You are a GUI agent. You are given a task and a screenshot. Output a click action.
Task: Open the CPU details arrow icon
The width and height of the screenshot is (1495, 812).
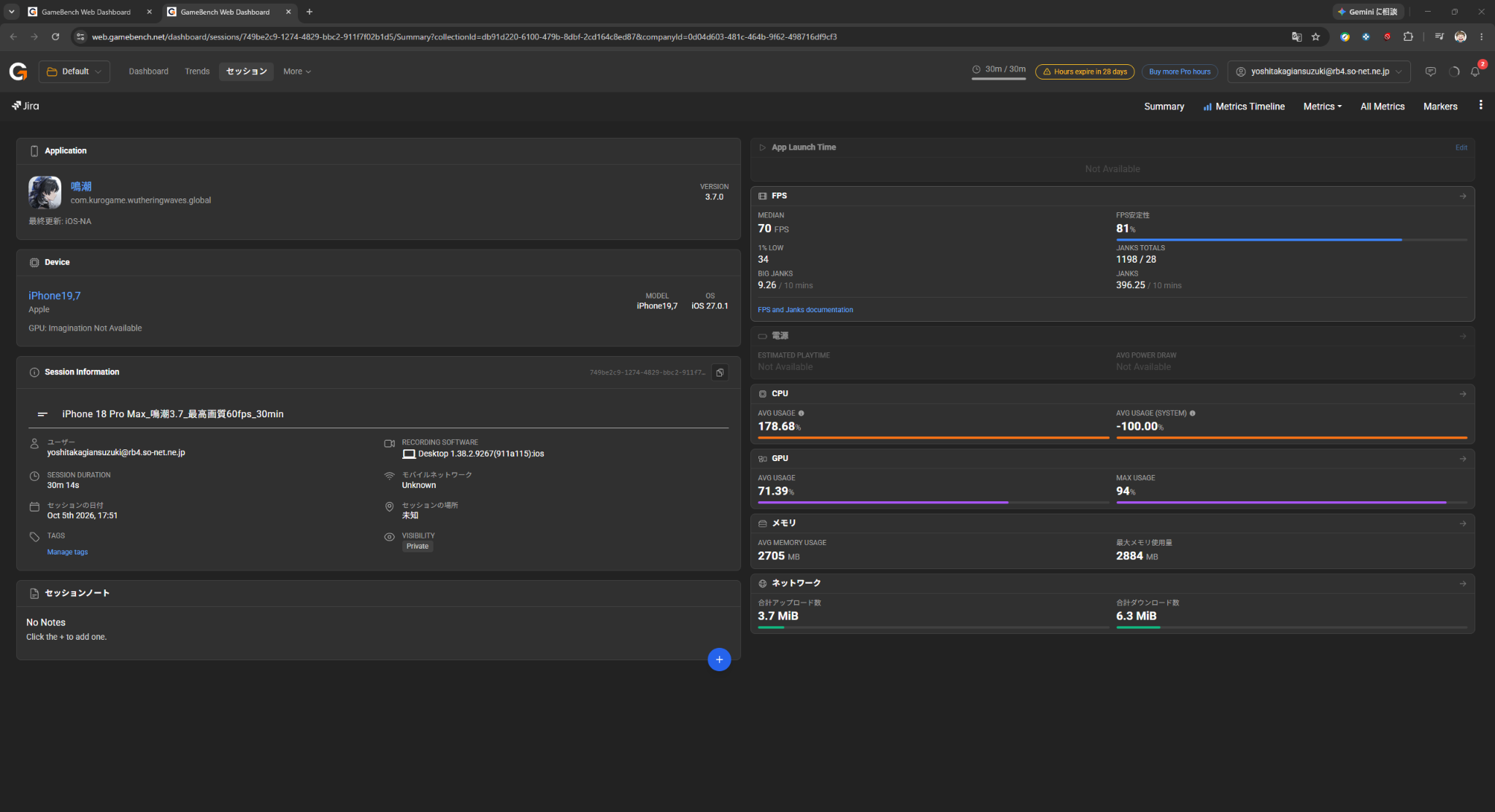1463,394
